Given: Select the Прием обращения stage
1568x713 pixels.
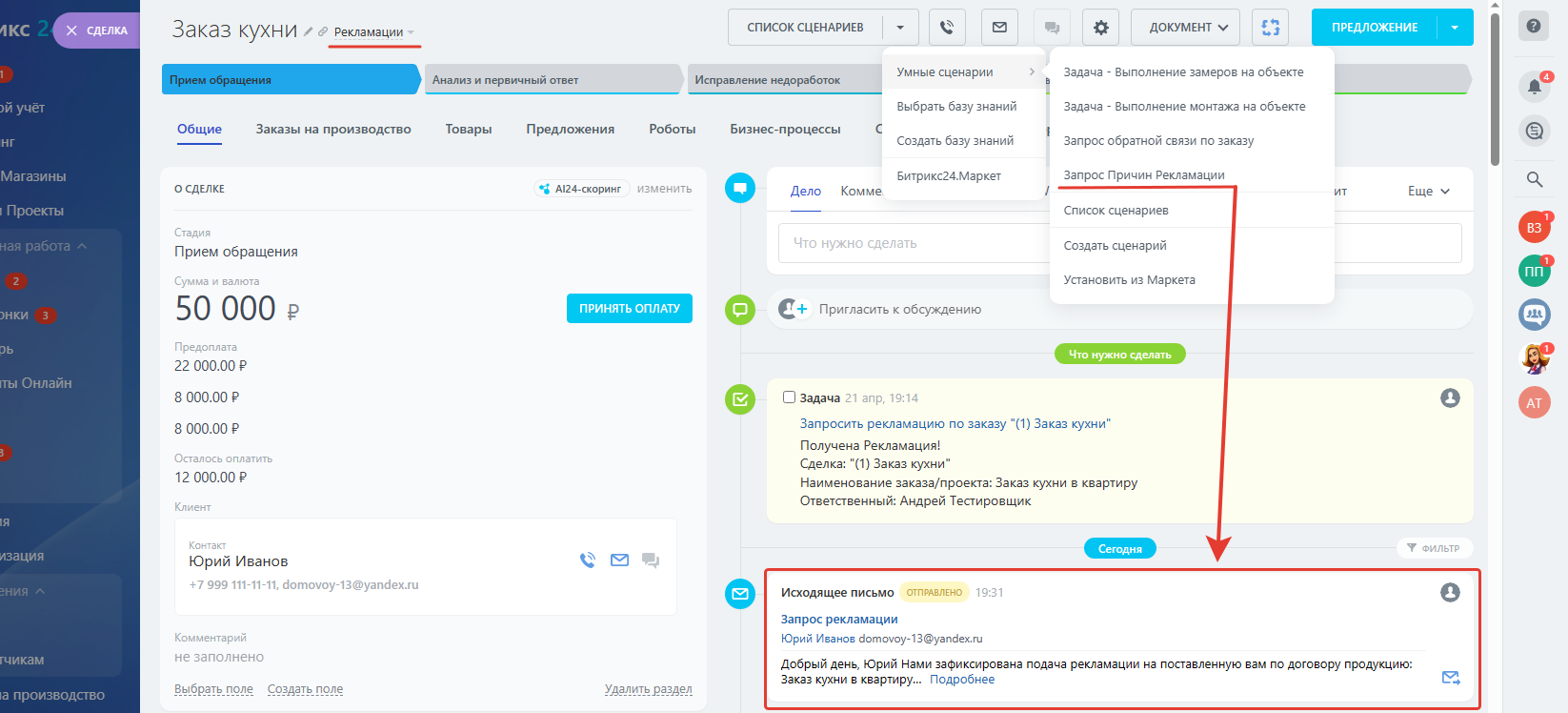Looking at the screenshot, I should pos(291,80).
